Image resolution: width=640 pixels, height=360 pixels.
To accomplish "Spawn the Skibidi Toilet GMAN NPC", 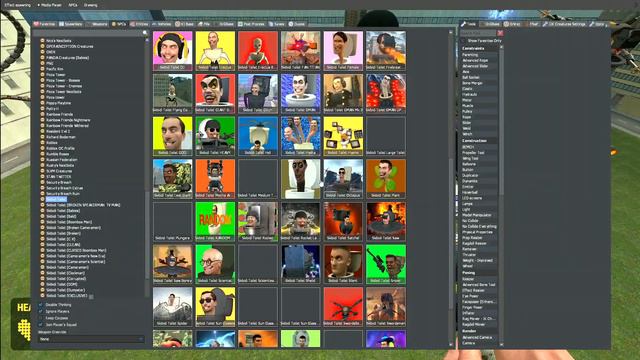I will [300, 93].
